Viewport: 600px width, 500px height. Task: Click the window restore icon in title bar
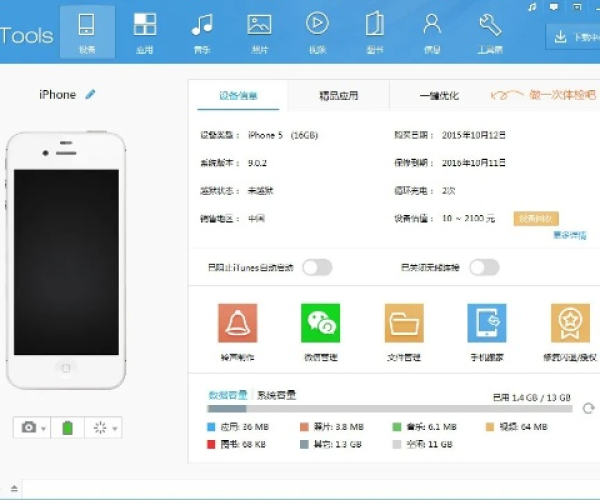(577, 7)
